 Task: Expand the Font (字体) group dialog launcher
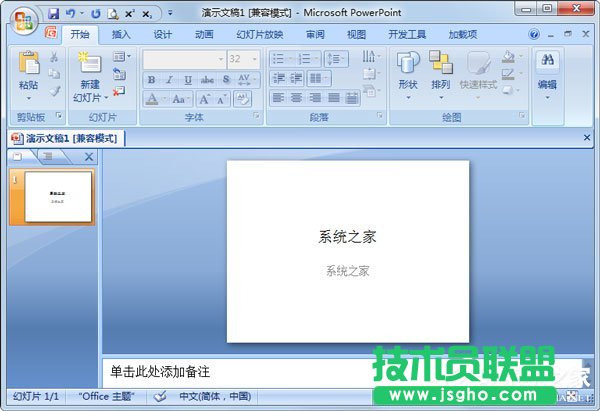click(256, 117)
